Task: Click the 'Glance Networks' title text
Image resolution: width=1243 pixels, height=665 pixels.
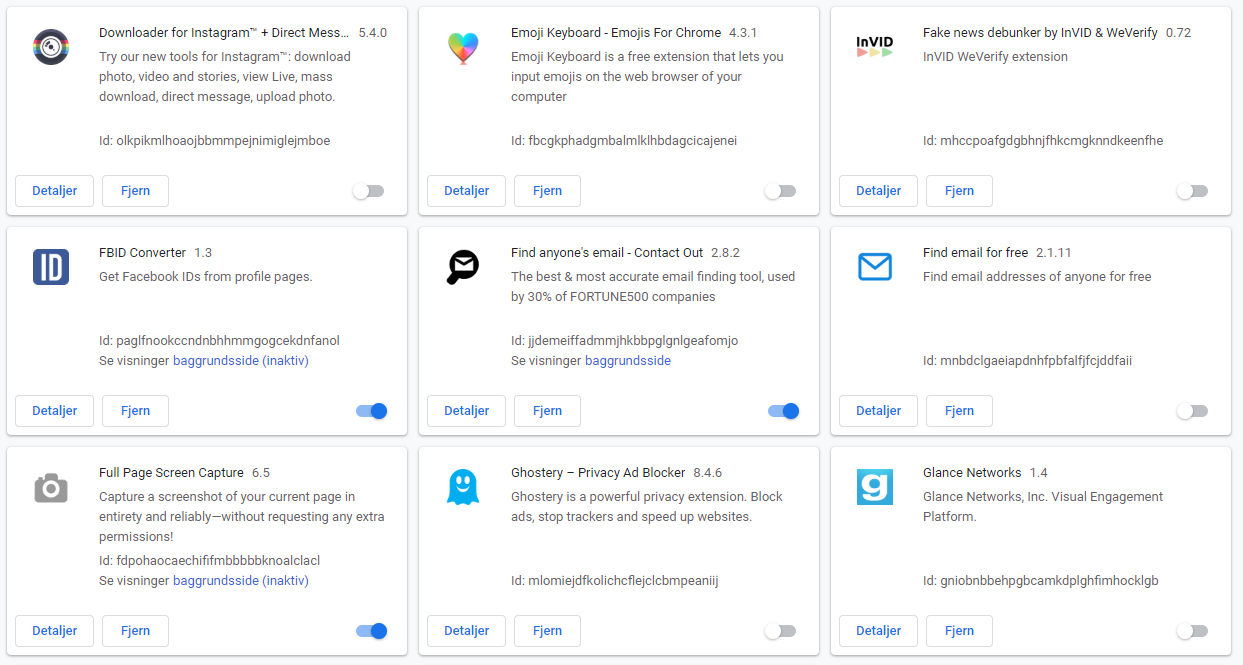Action: tap(972, 473)
